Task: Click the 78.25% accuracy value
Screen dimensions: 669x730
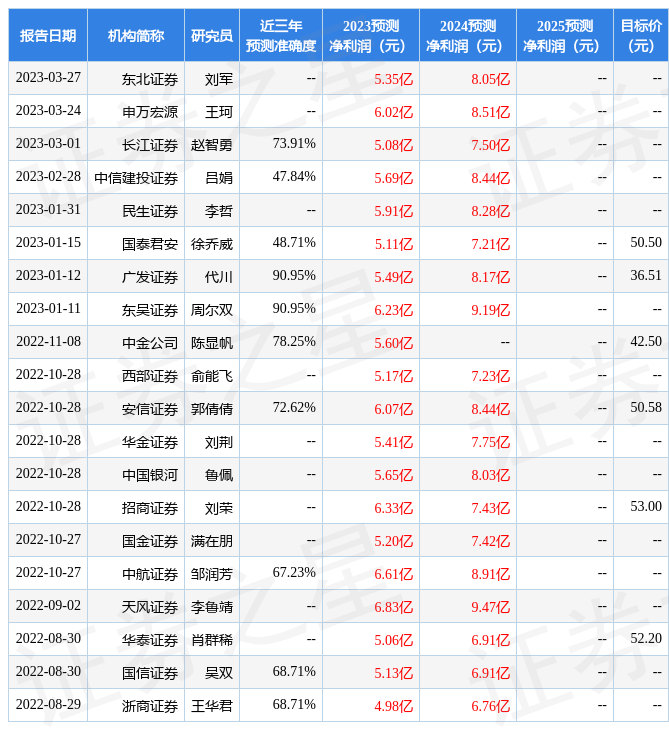Action: (294, 342)
